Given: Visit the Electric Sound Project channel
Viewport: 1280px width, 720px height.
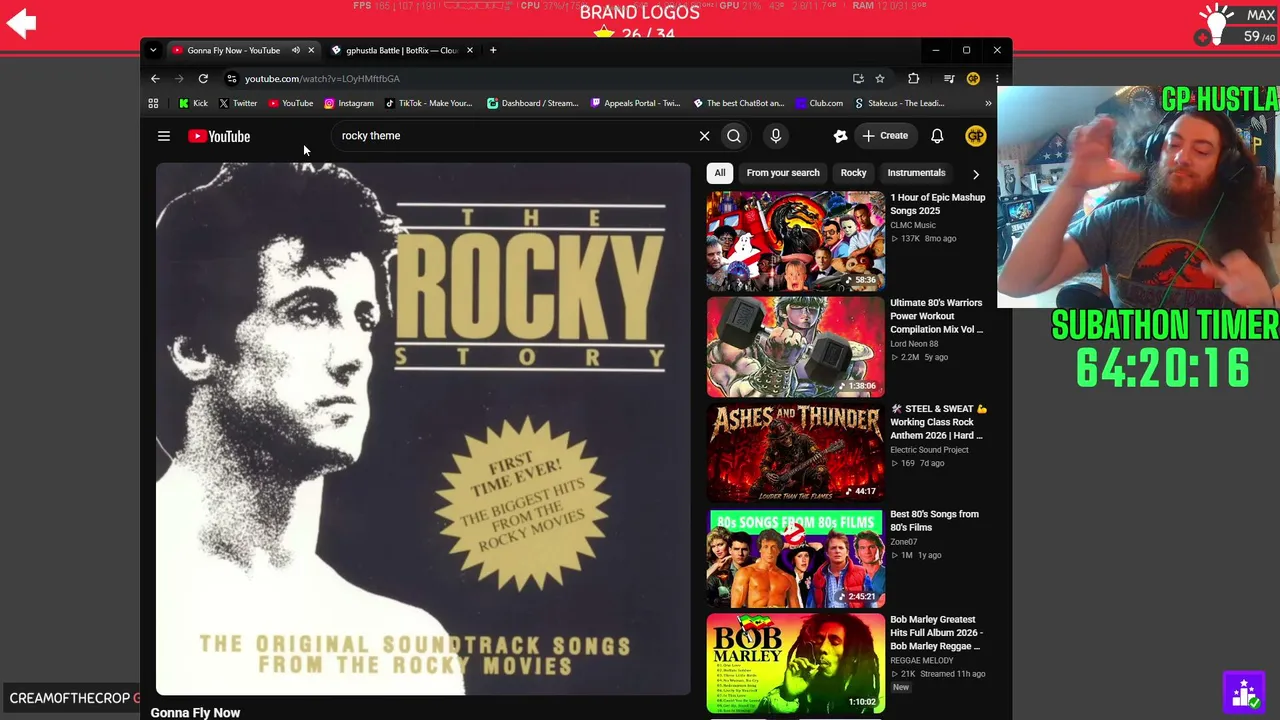Looking at the screenshot, I should tap(930, 450).
